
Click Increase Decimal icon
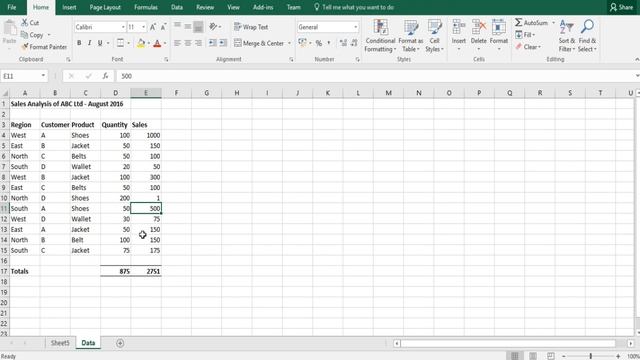(343, 43)
